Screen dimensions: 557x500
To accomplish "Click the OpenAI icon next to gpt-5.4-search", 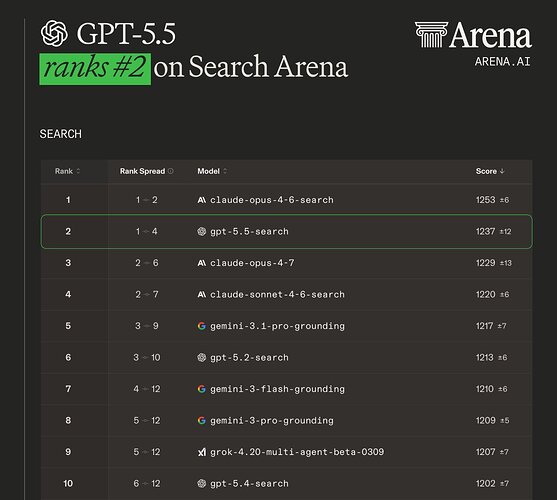I will click(201, 483).
